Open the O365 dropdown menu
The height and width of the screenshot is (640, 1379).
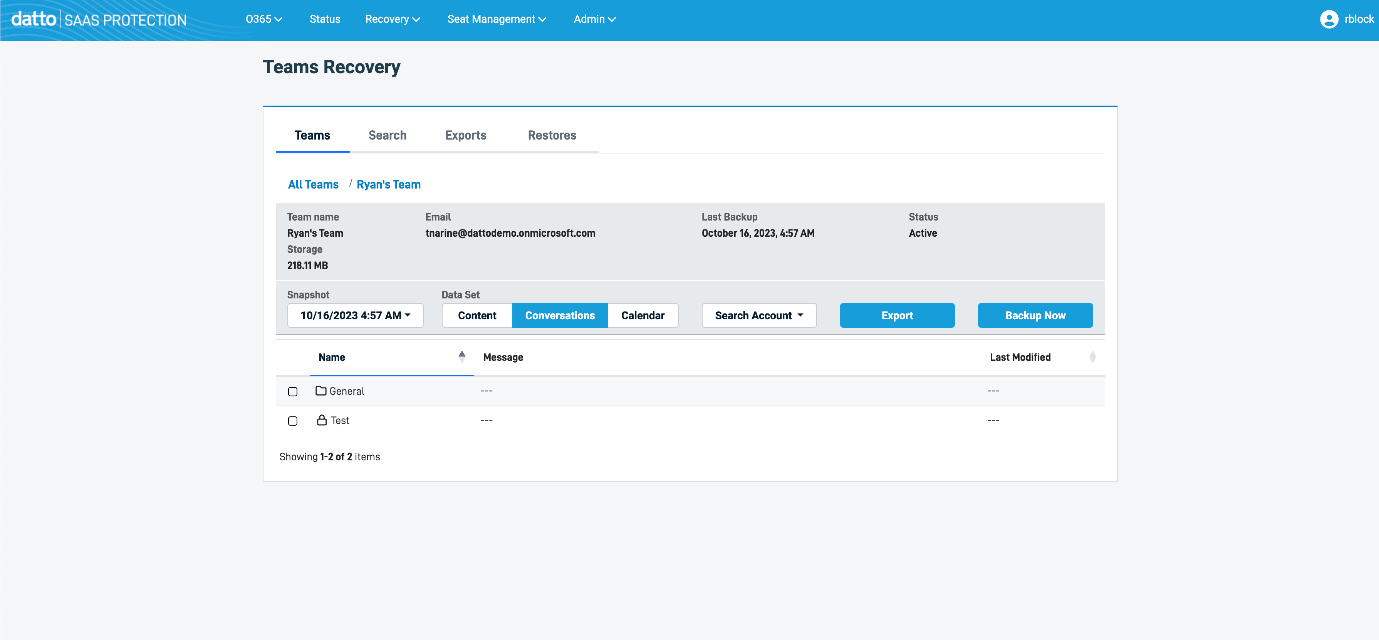click(264, 19)
